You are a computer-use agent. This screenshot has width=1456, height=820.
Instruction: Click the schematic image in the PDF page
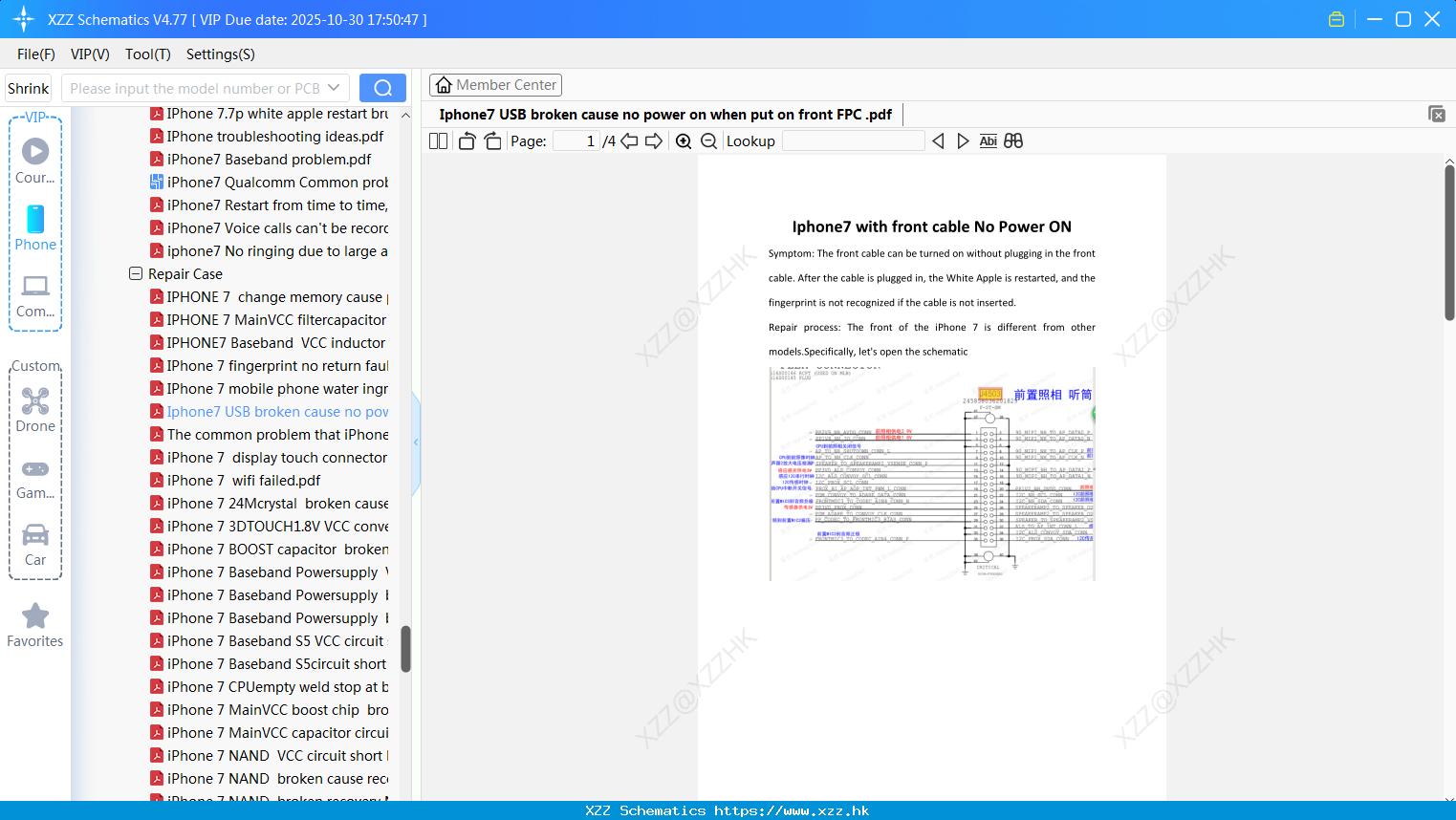[x=932, y=474]
